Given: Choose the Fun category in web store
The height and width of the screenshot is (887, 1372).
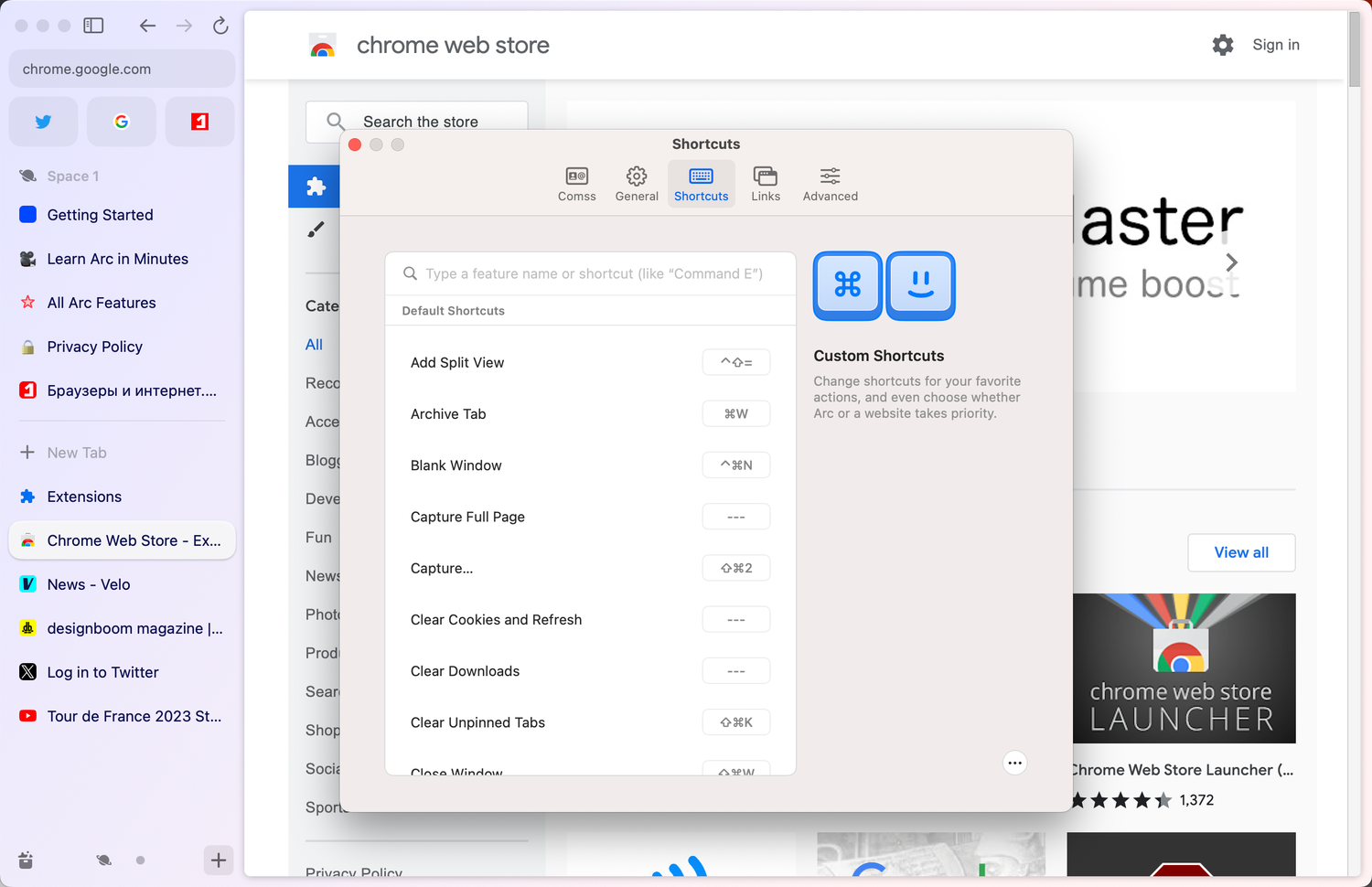Looking at the screenshot, I should click(x=318, y=538).
